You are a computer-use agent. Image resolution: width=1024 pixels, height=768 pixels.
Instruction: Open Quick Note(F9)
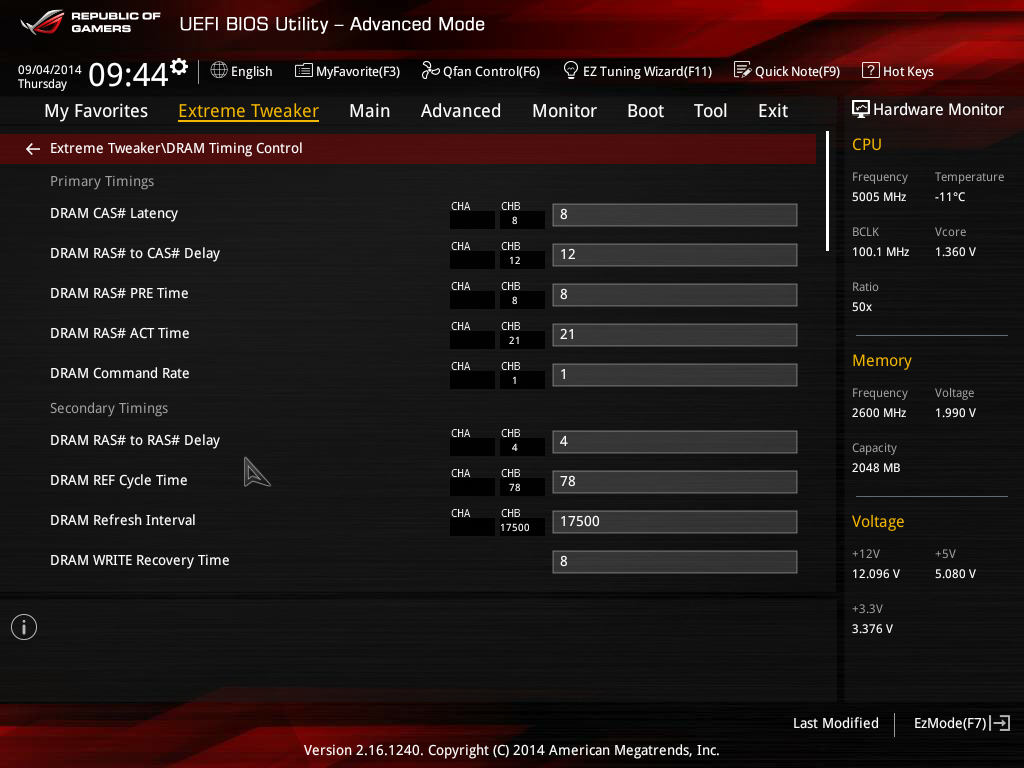pyautogui.click(x=797, y=71)
